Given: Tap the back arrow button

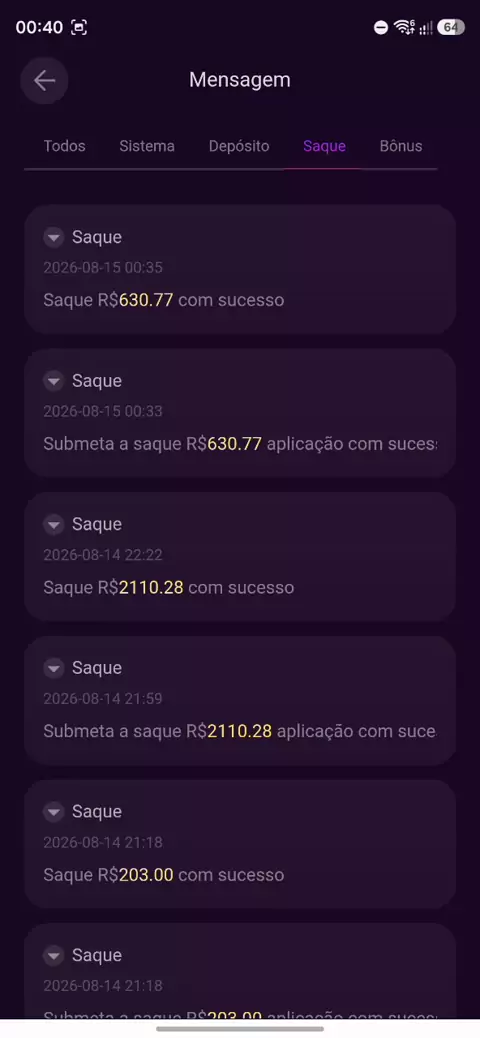Looking at the screenshot, I should [x=44, y=81].
